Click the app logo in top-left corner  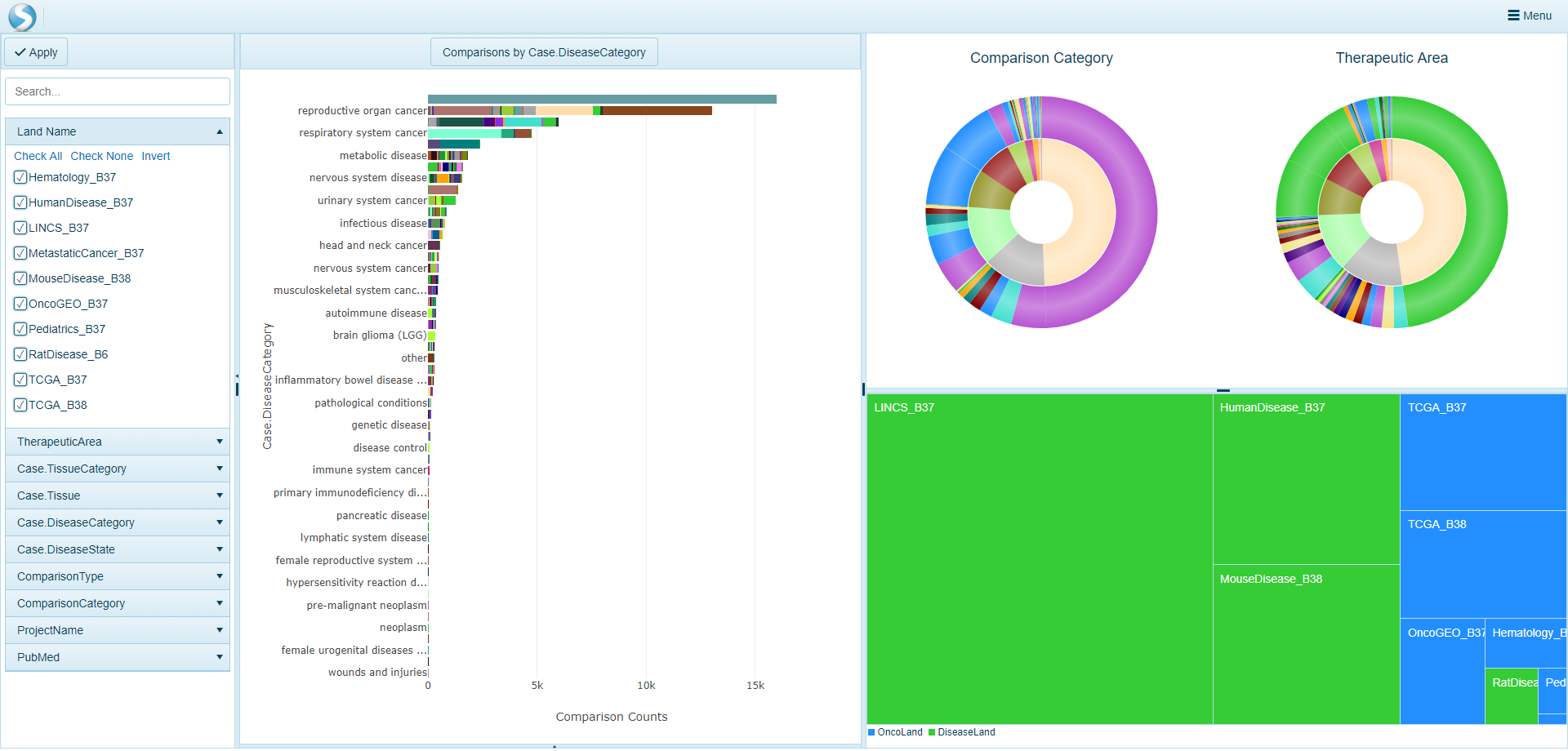pyautogui.click(x=22, y=16)
